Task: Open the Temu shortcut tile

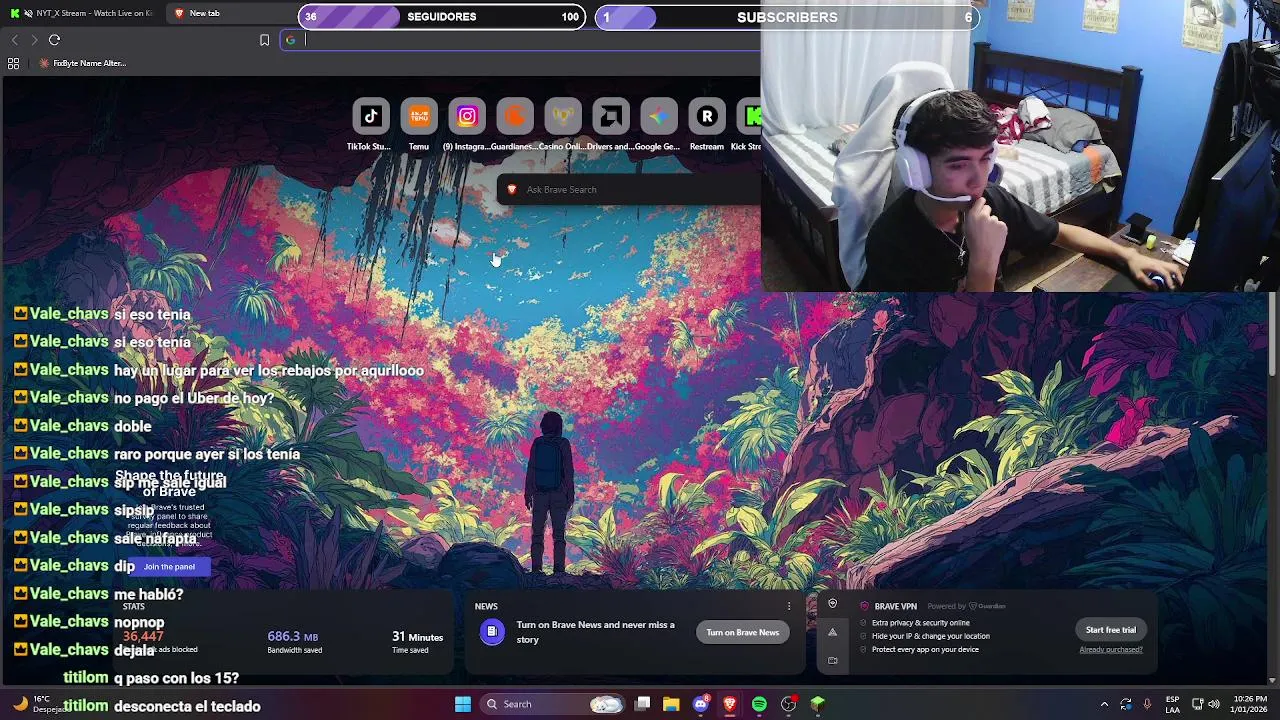Action: [419, 117]
